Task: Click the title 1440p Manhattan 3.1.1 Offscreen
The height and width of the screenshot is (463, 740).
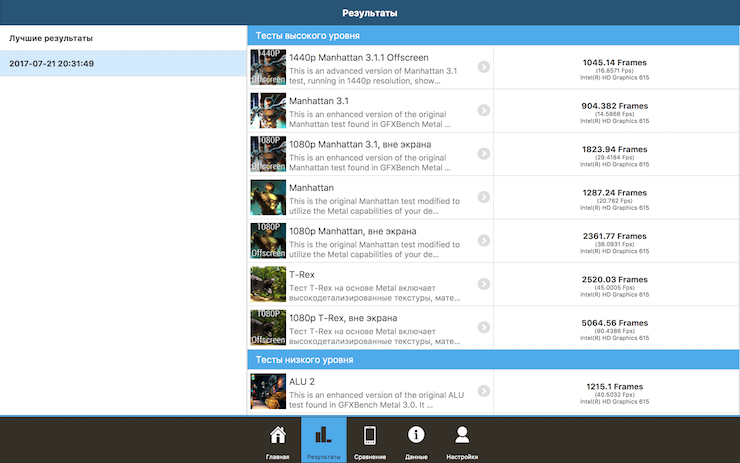Action: pyautogui.click(x=359, y=58)
